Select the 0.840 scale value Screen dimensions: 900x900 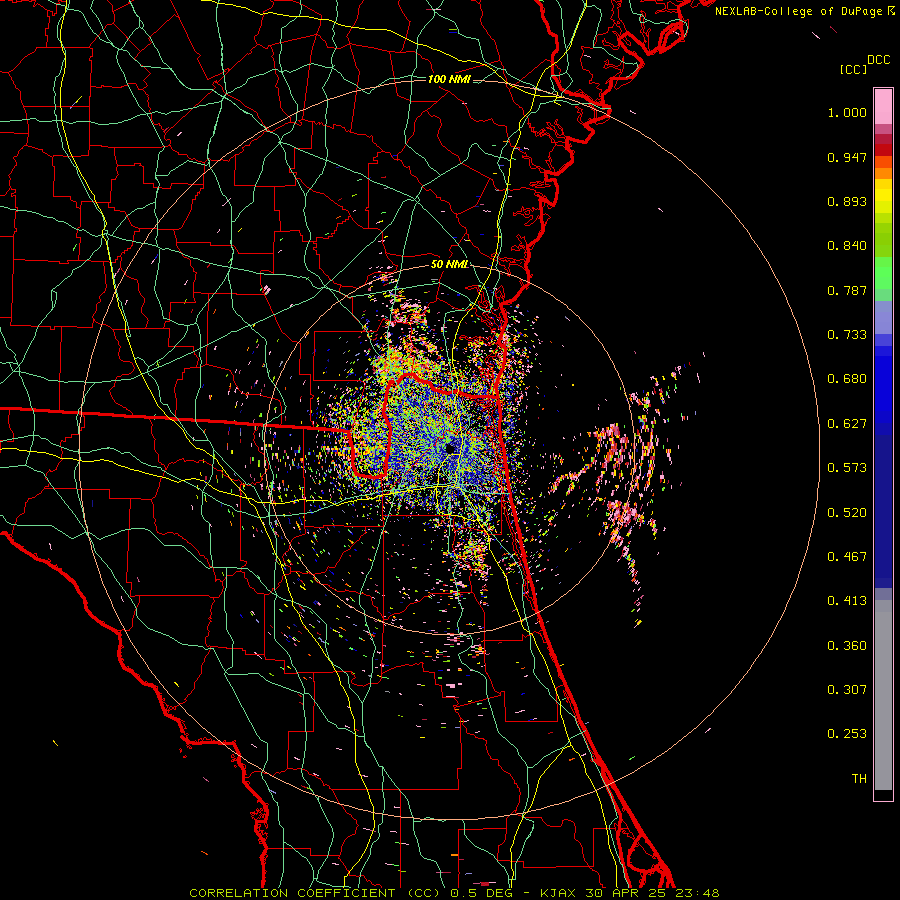(847, 246)
